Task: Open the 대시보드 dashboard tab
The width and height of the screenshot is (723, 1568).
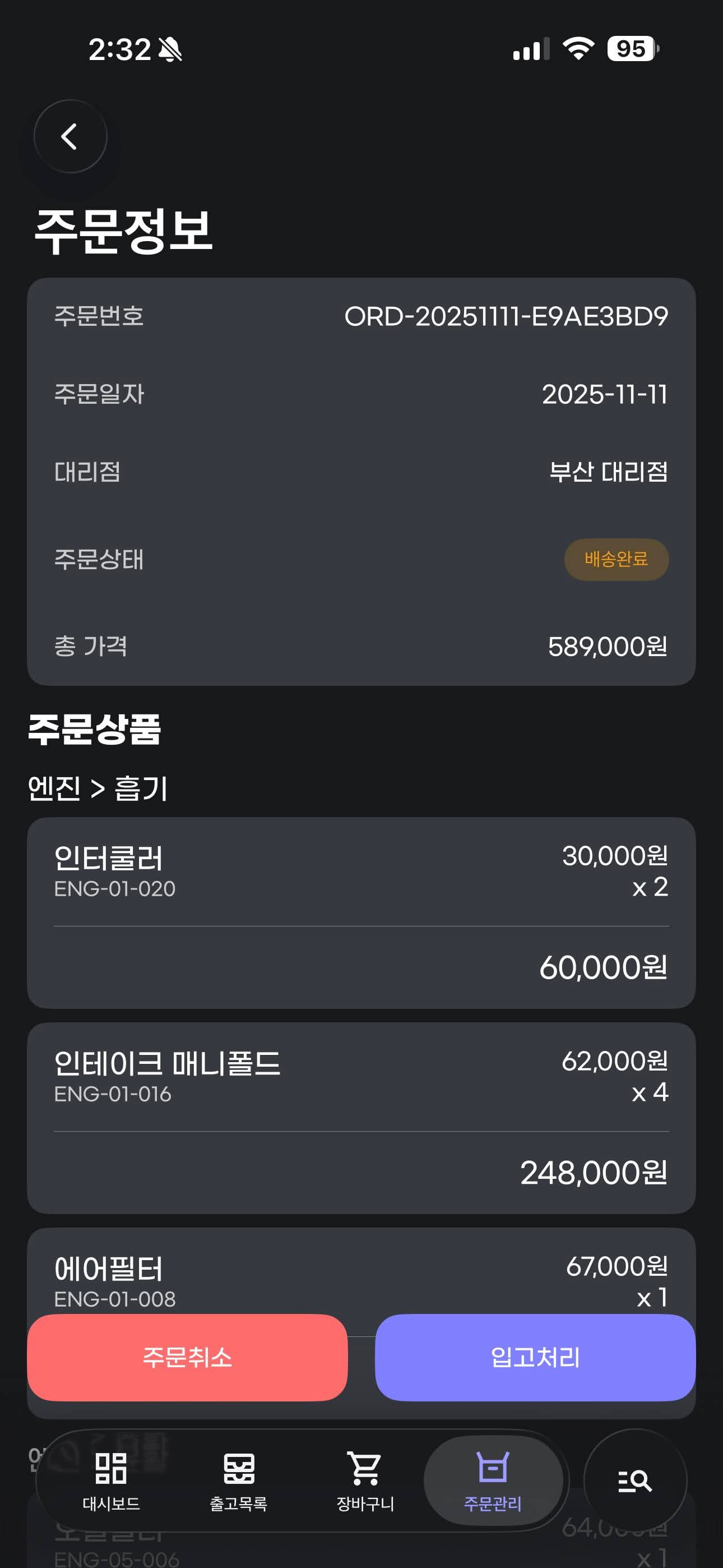Action: pyautogui.click(x=112, y=1481)
